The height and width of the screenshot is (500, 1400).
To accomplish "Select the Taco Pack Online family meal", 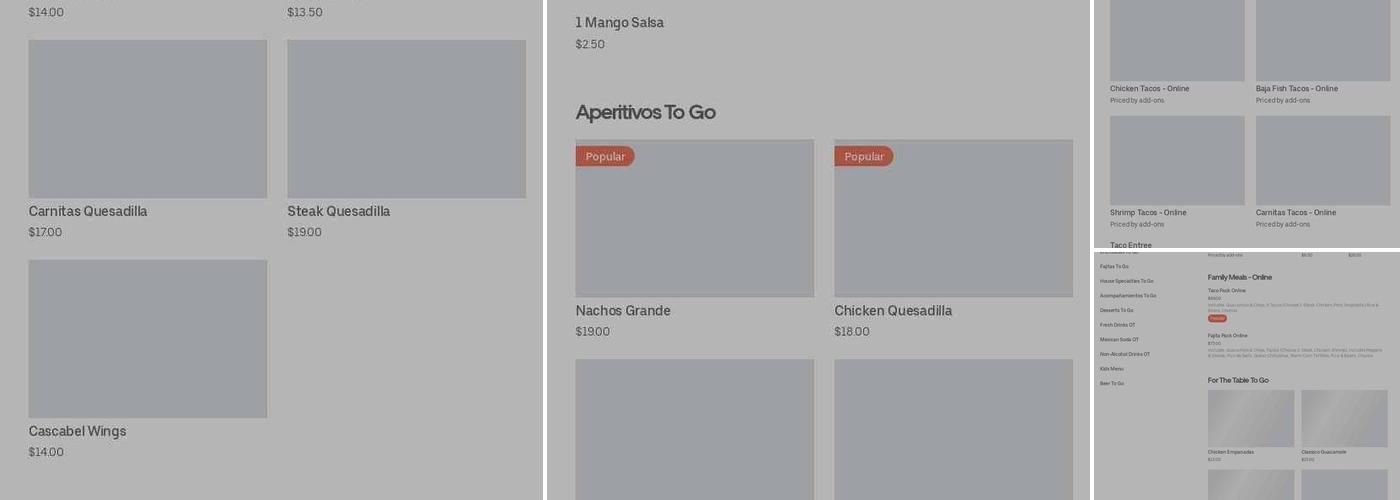I will tap(1227, 291).
